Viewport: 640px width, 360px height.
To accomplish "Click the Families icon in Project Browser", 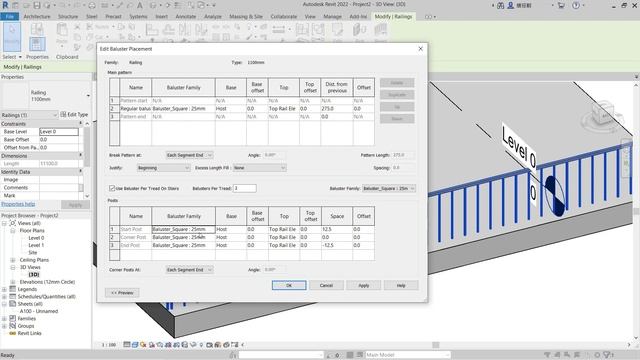I will tap(13, 318).
